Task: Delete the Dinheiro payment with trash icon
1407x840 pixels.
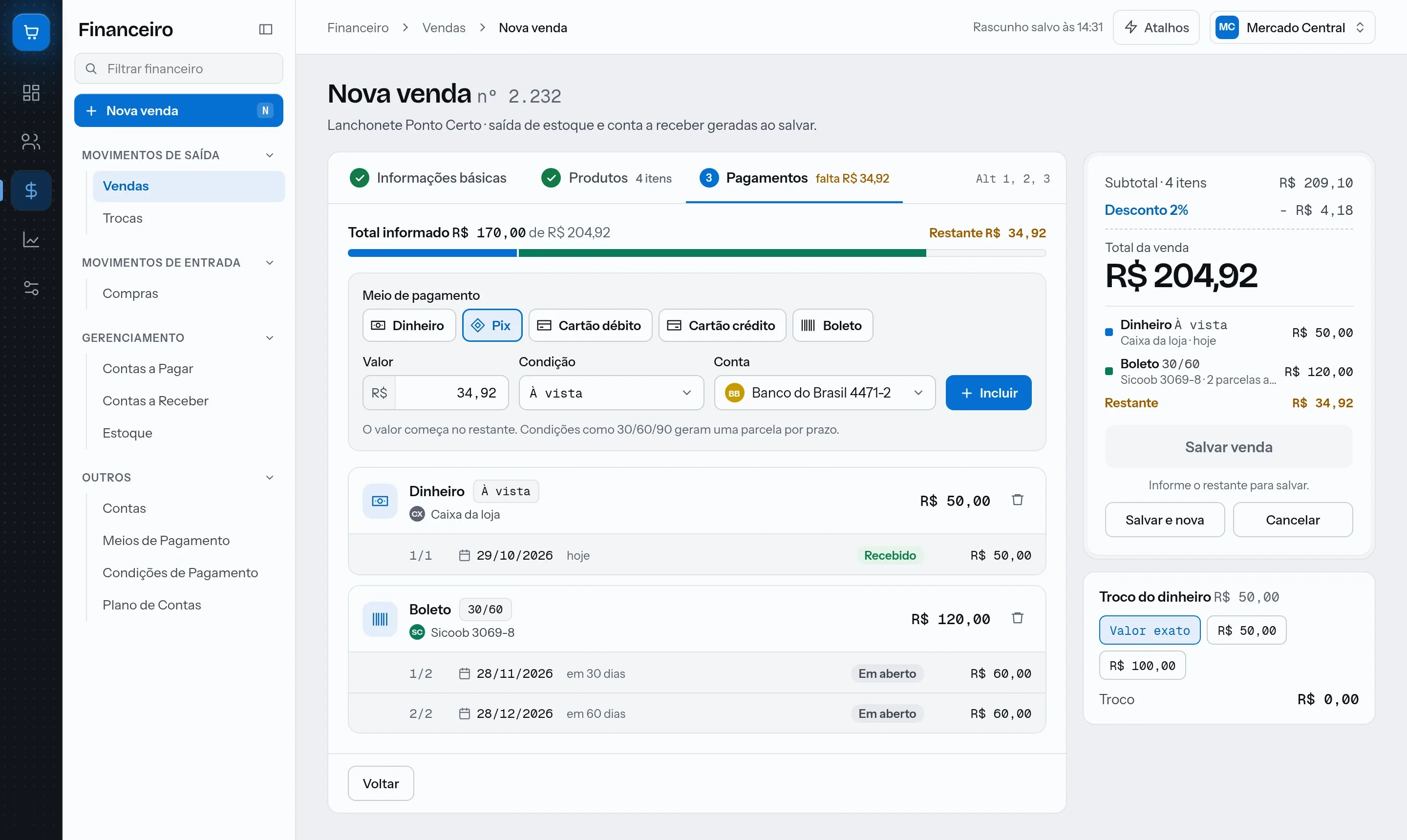Action: [x=1018, y=500]
